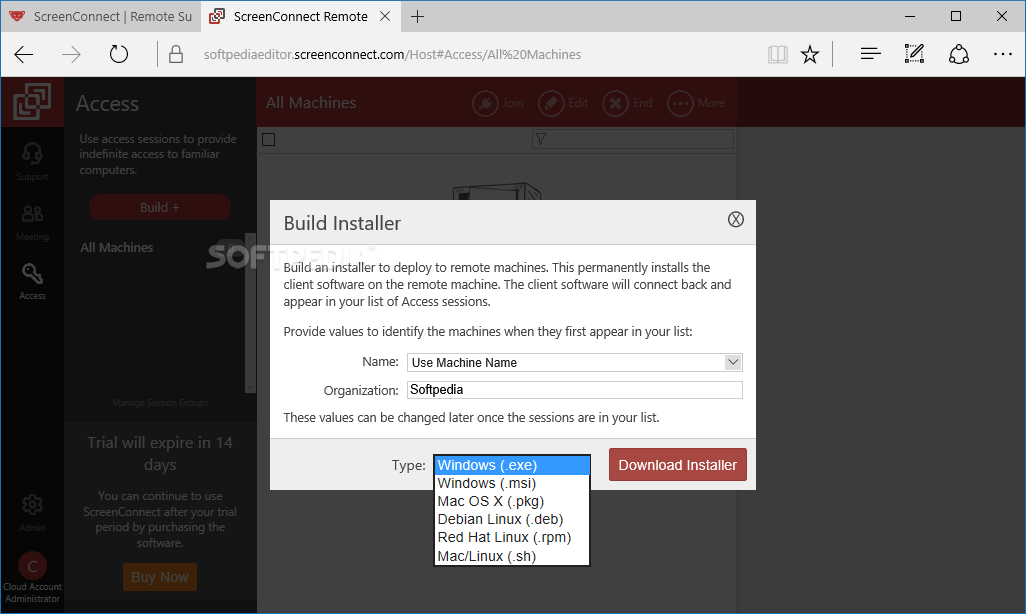Click the Share icon in browser toolbar
The height and width of the screenshot is (614, 1026).
tap(959, 54)
